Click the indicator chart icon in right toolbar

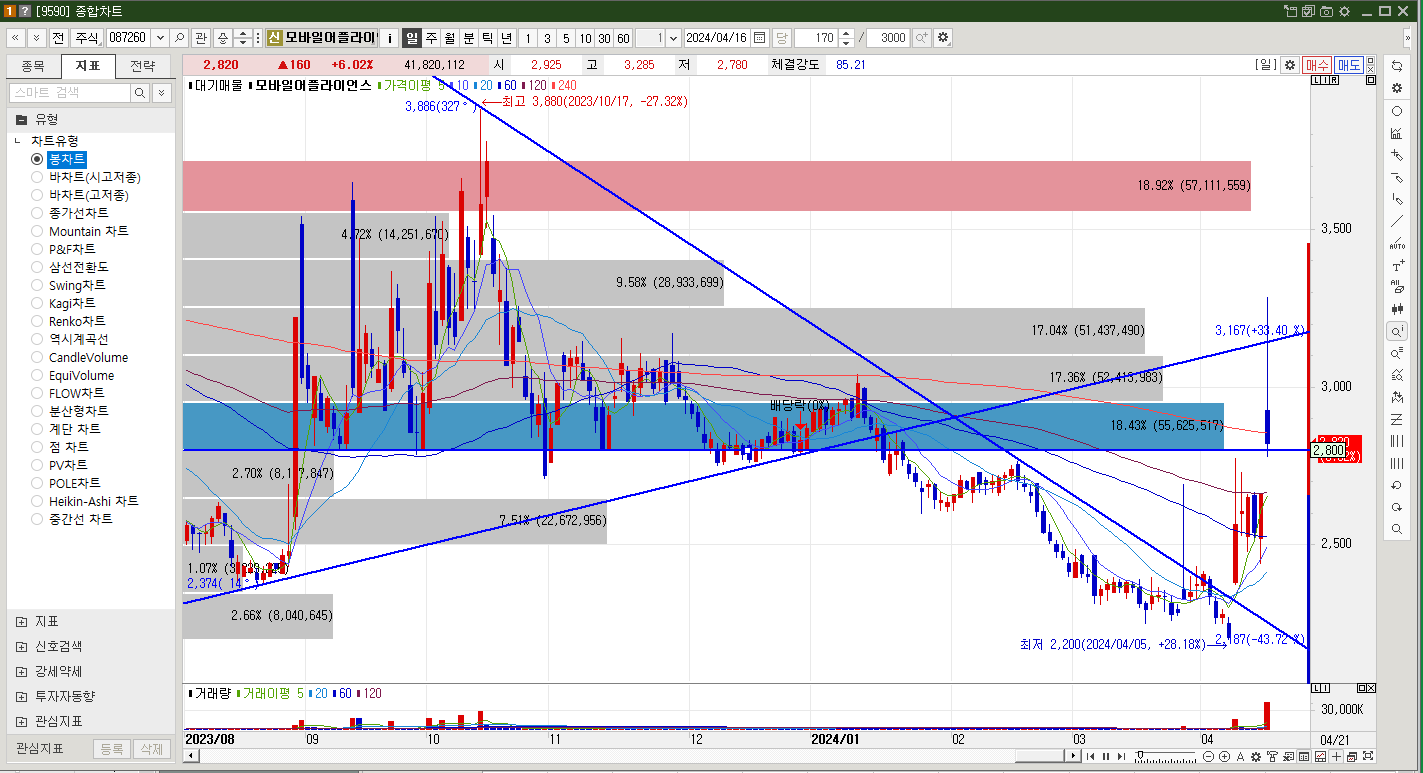tap(1397, 133)
